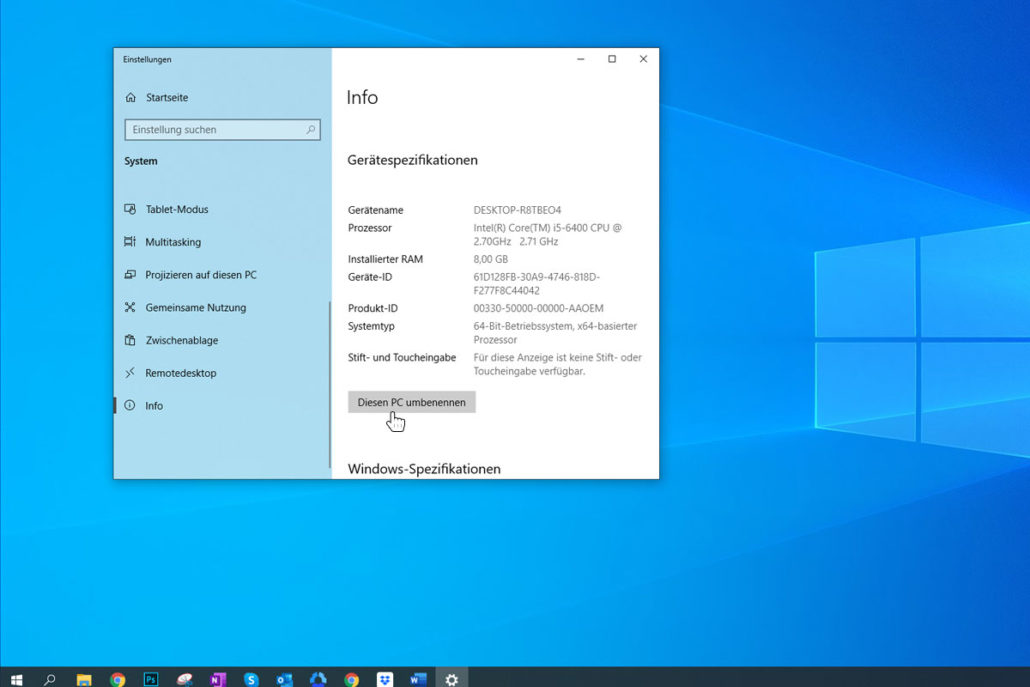Screen dimensions: 1030x687
Task: Open the Windows Start menu
Action: [x=17, y=679]
